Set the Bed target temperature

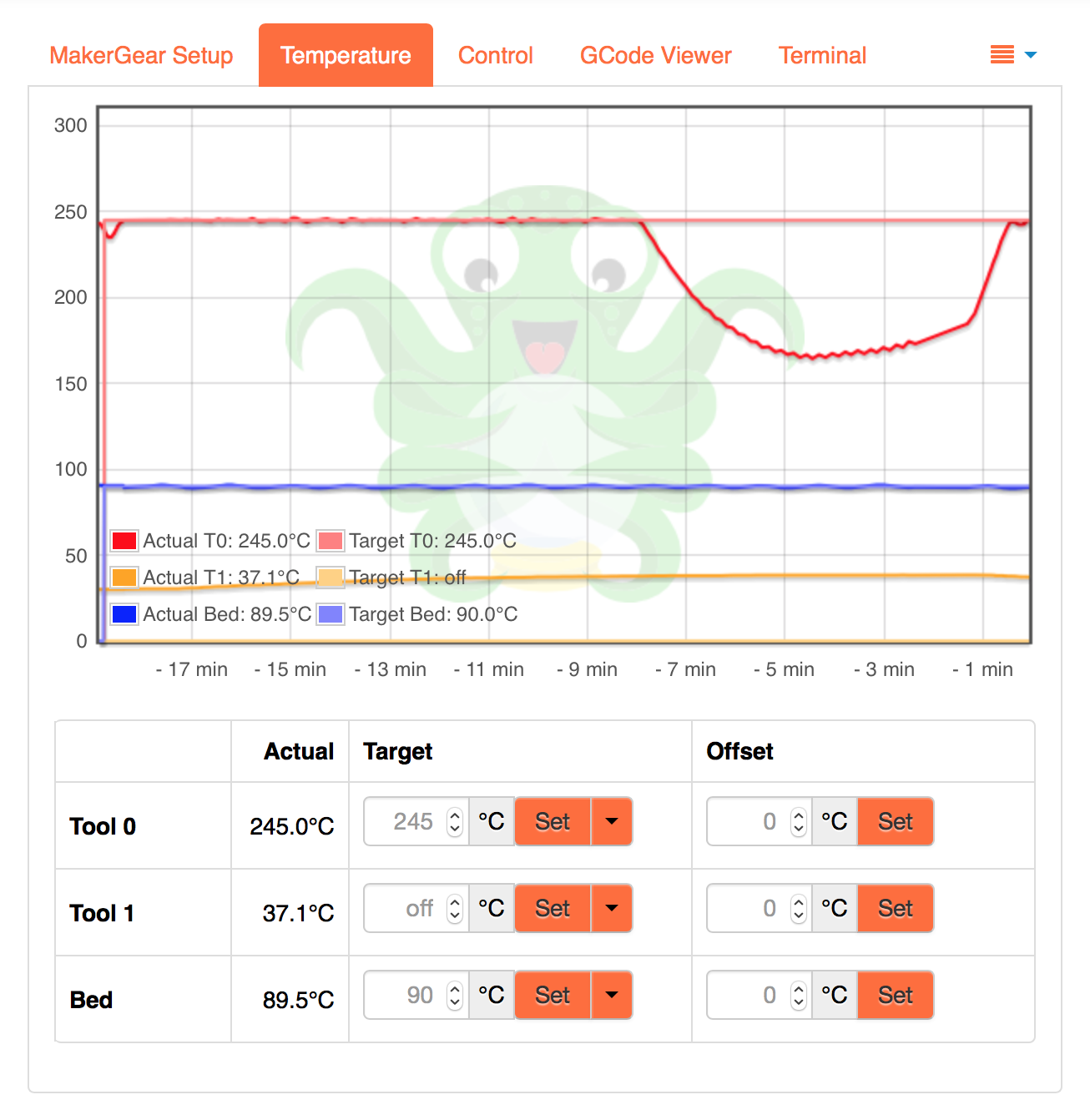click(553, 996)
